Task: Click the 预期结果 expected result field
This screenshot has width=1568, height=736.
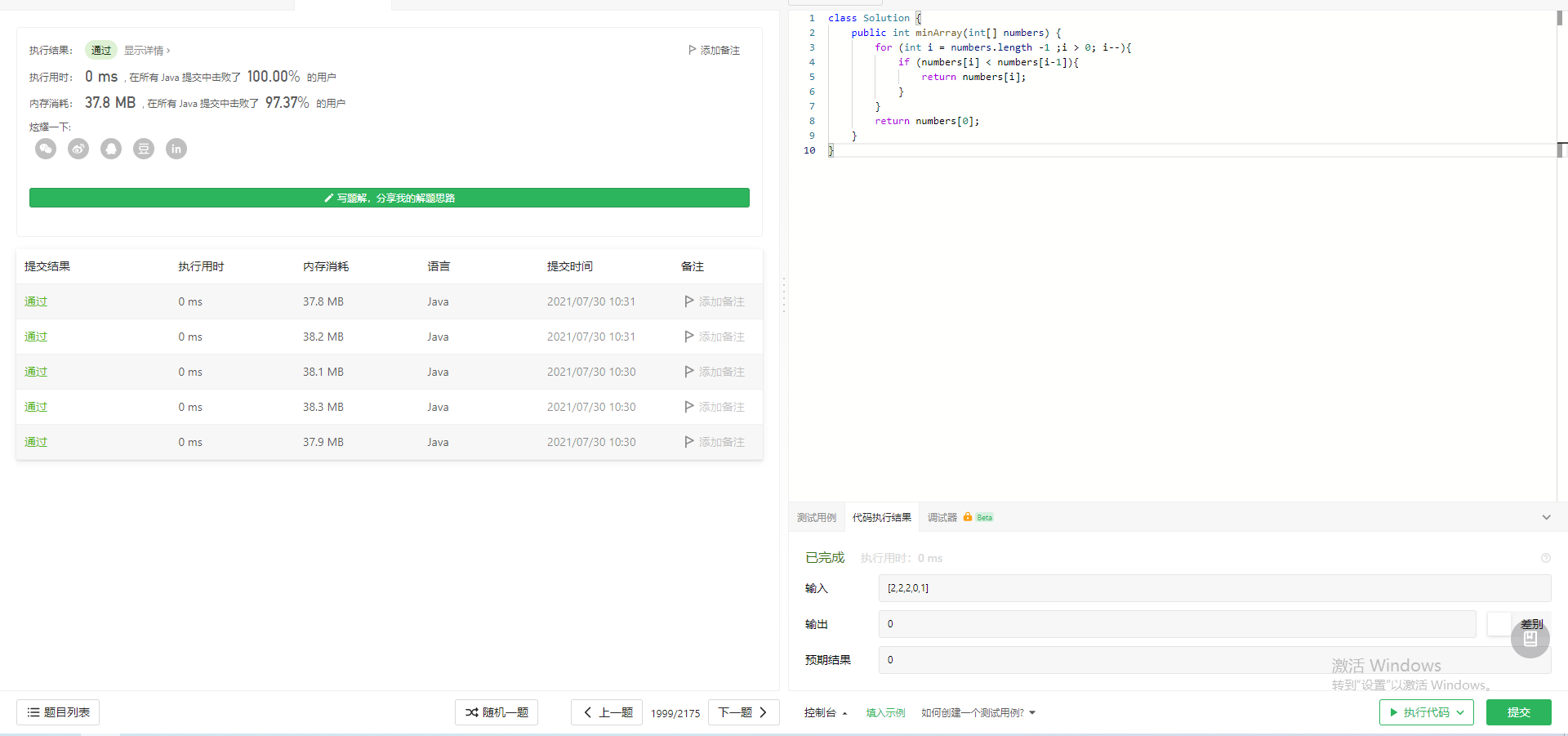Action: pyautogui.click(x=1214, y=660)
